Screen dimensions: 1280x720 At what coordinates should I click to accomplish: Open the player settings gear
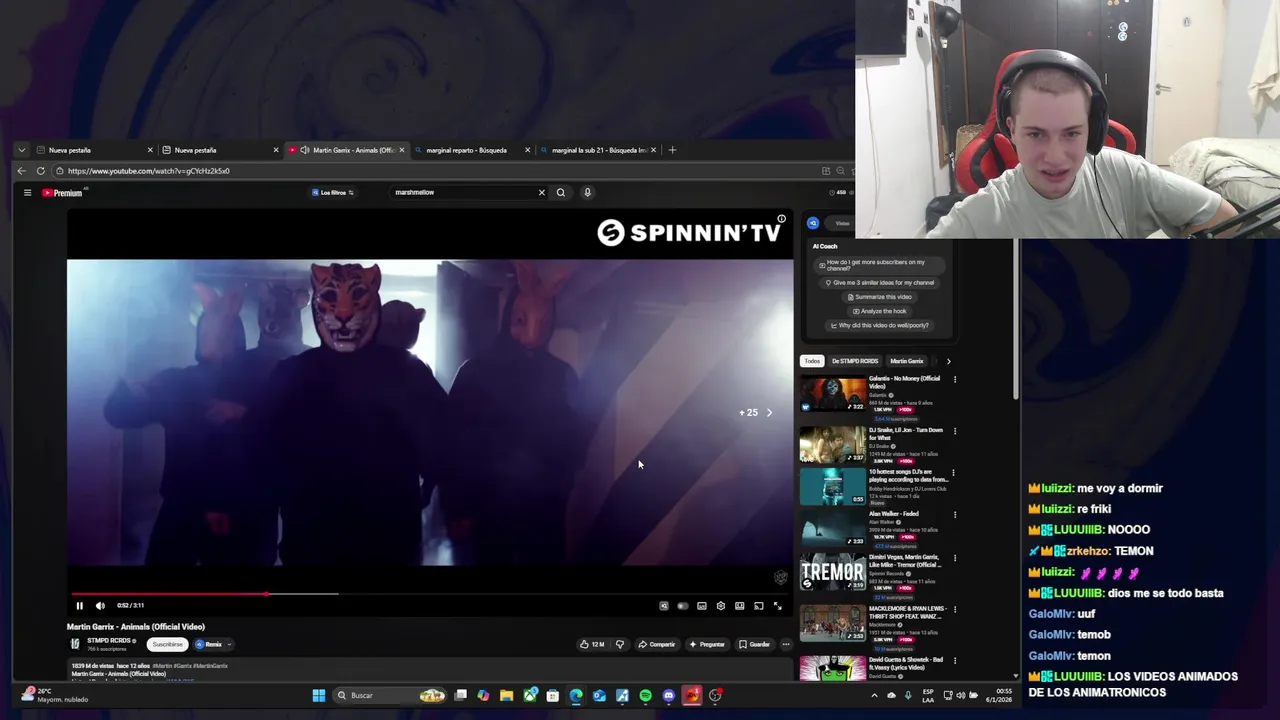click(721, 606)
